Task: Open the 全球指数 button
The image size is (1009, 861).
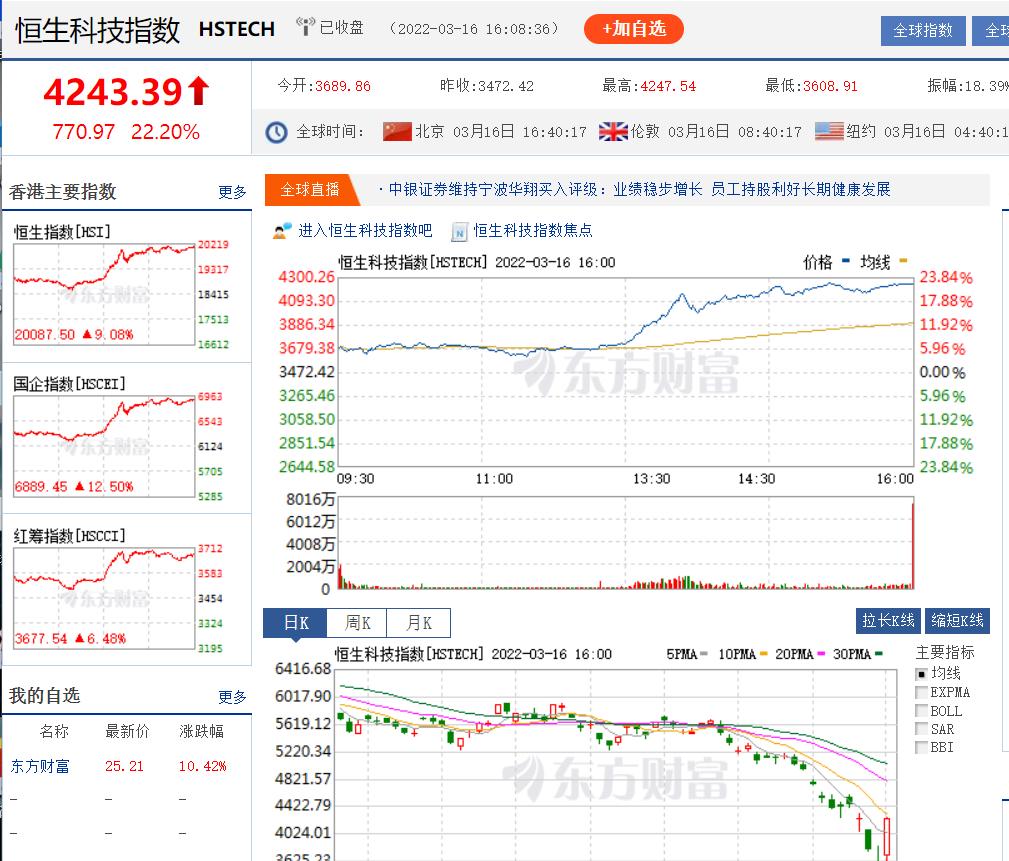Action: click(923, 30)
